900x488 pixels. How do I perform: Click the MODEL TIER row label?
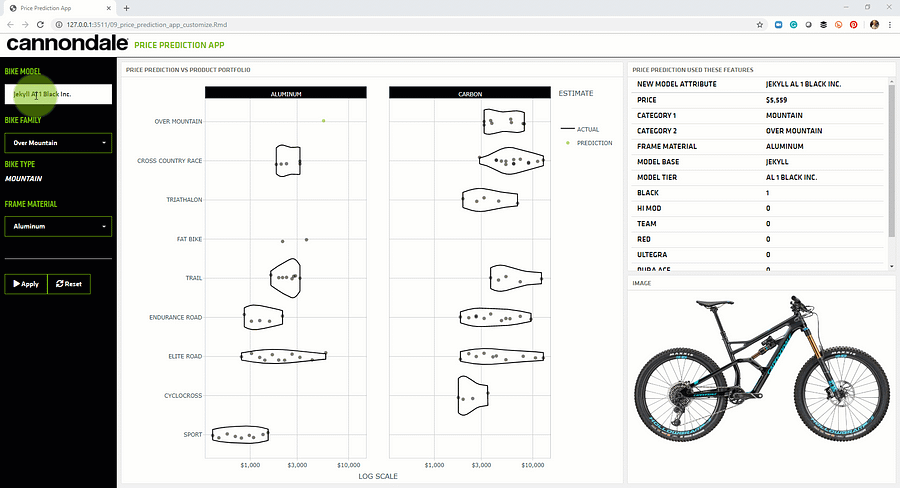coord(657,177)
